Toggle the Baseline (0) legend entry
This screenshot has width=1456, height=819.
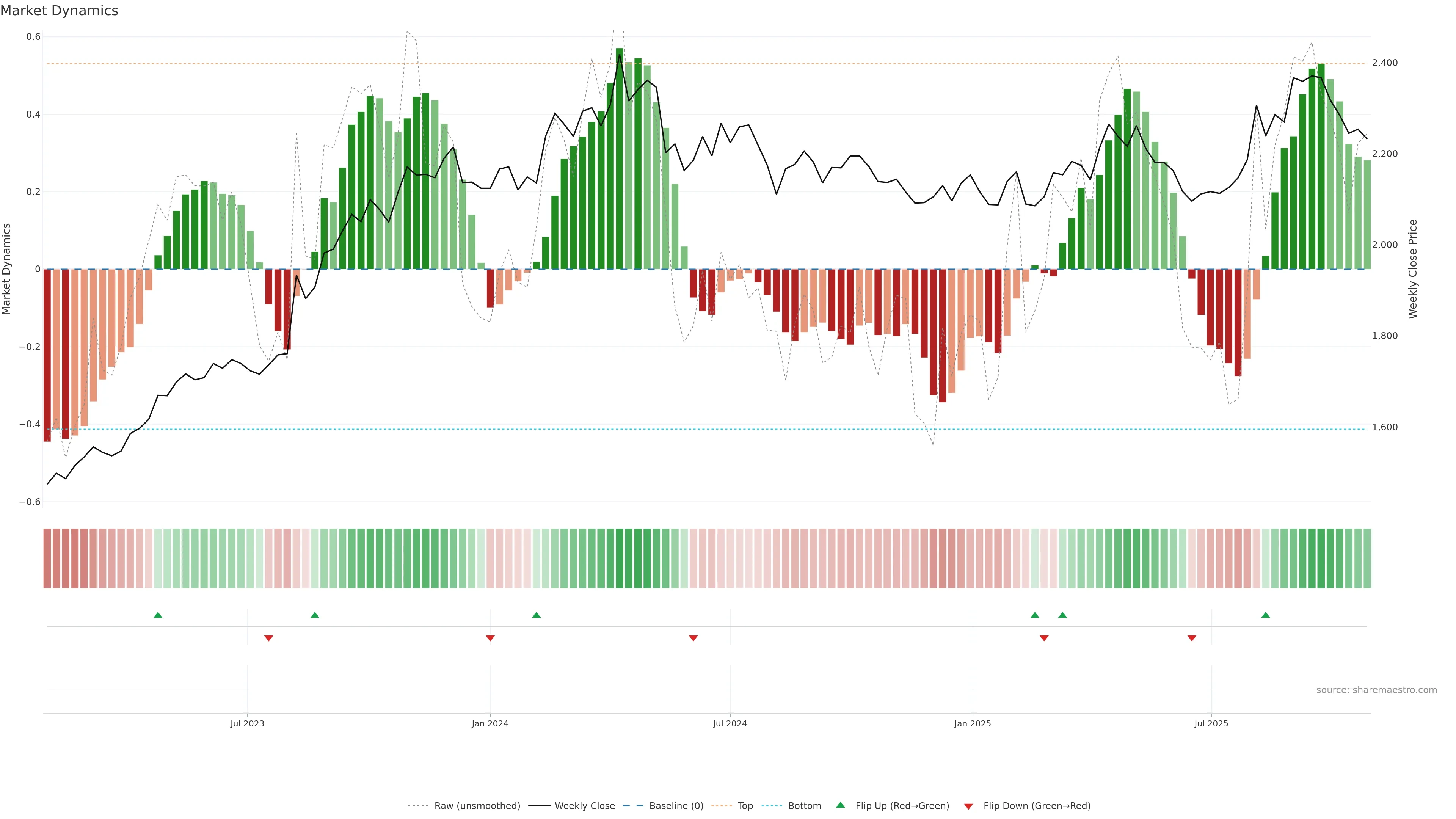[x=676, y=806]
